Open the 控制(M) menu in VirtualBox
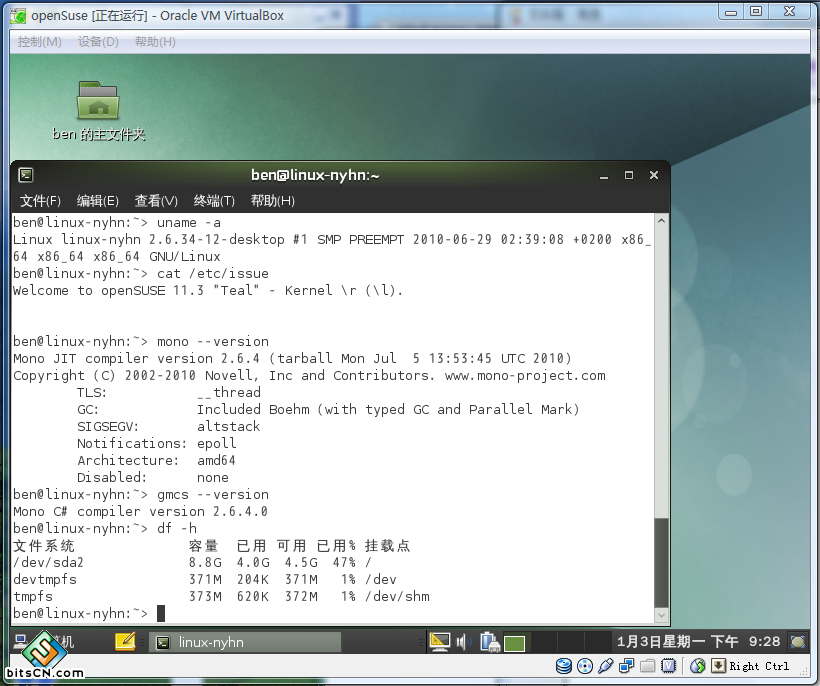The width and height of the screenshot is (820, 686). (39, 42)
